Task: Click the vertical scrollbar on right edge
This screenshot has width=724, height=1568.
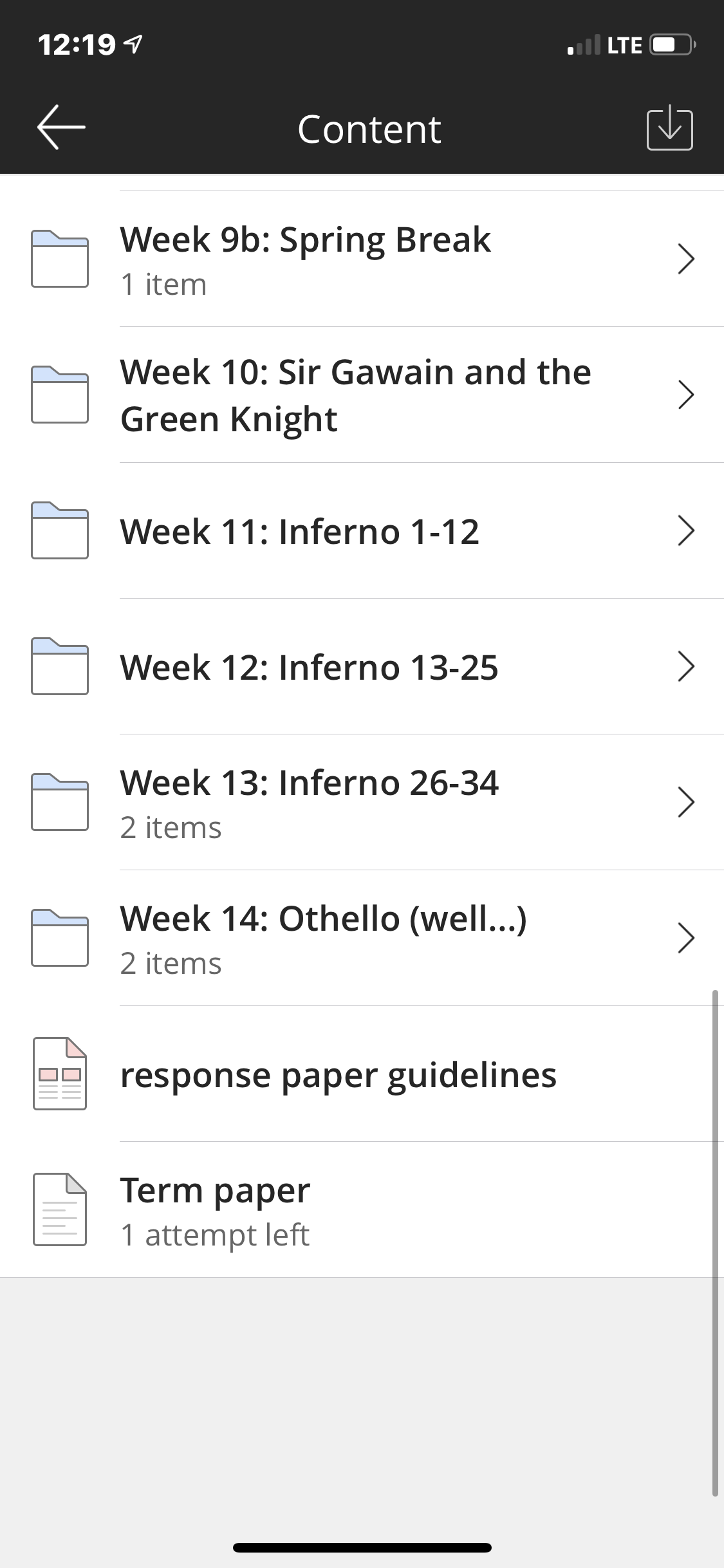Action: pyautogui.click(x=715, y=1244)
